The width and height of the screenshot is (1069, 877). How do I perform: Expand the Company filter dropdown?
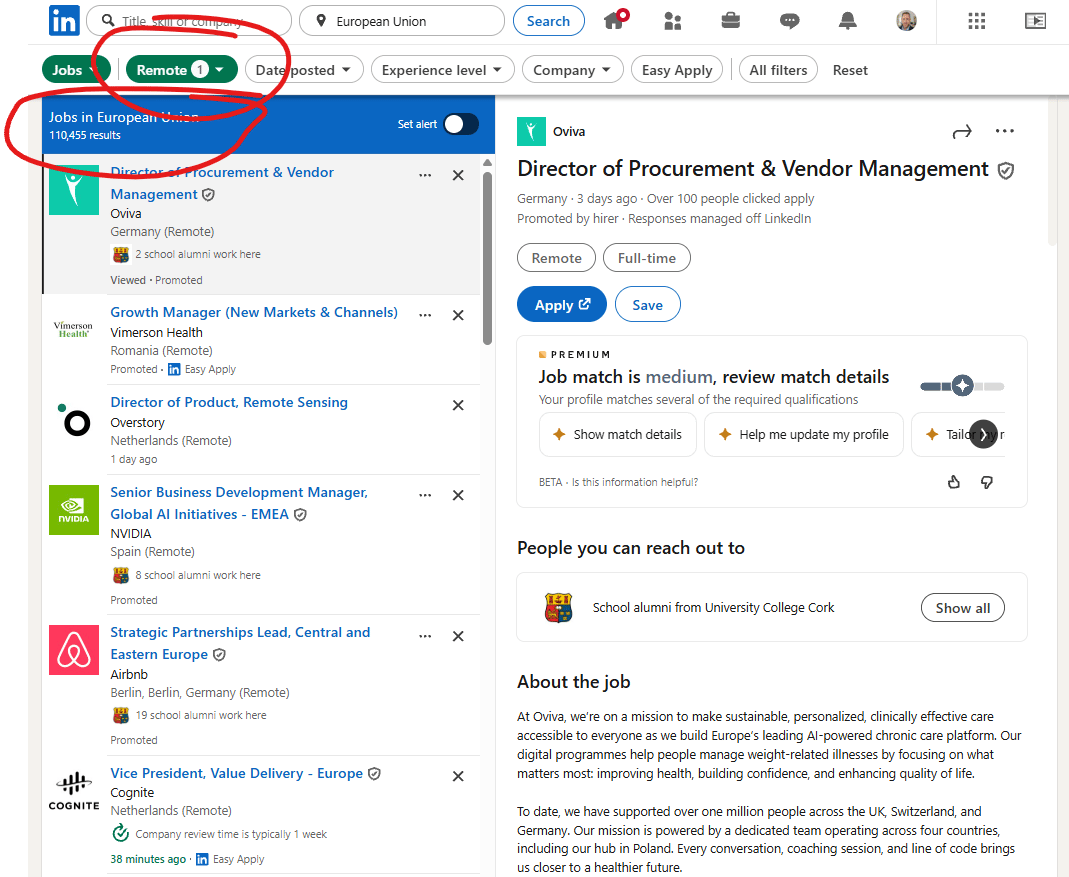click(x=572, y=70)
